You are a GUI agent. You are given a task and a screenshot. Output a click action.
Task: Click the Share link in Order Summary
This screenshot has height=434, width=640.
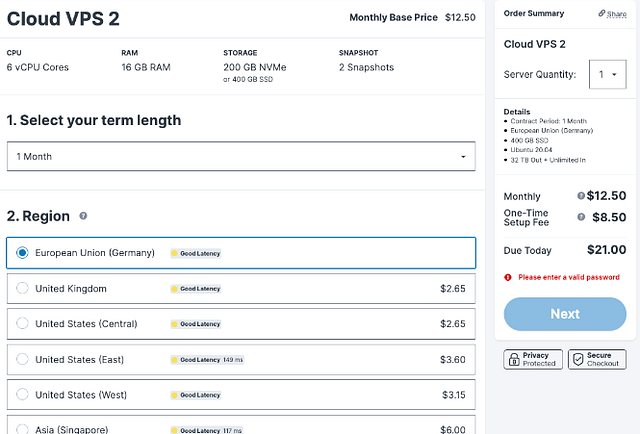pos(612,14)
